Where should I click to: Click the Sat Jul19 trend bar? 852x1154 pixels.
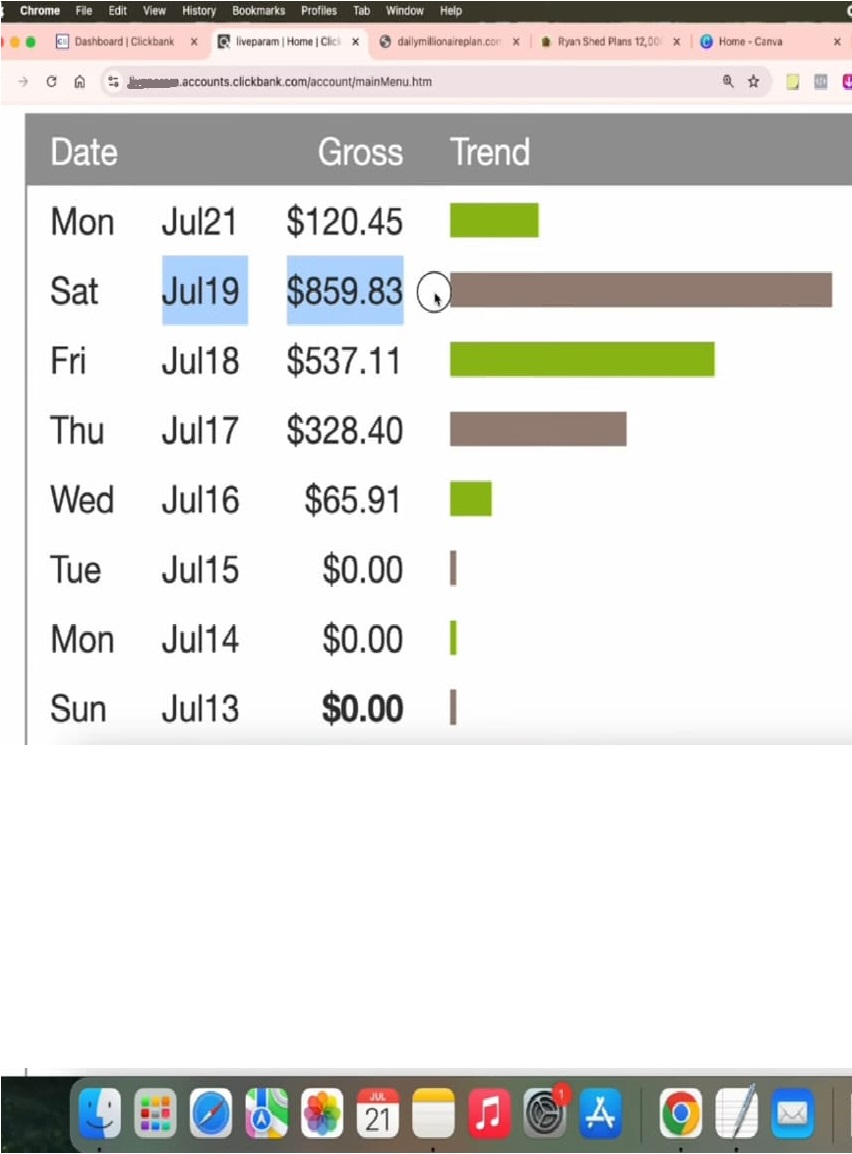point(640,290)
